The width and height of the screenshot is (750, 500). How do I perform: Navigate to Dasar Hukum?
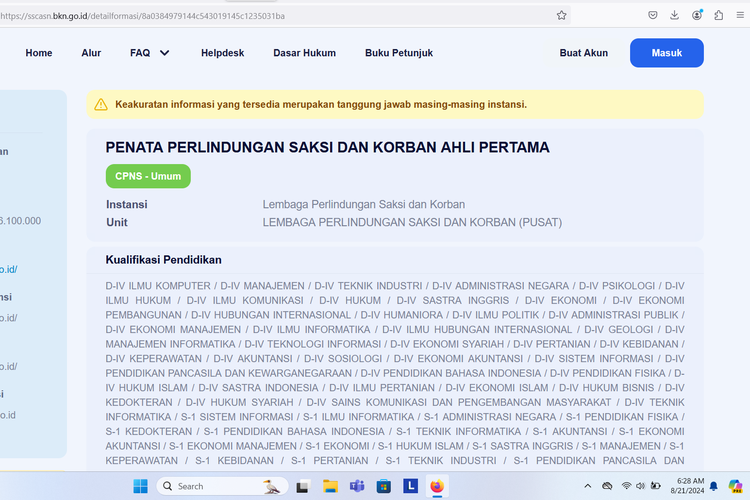tap(305, 53)
